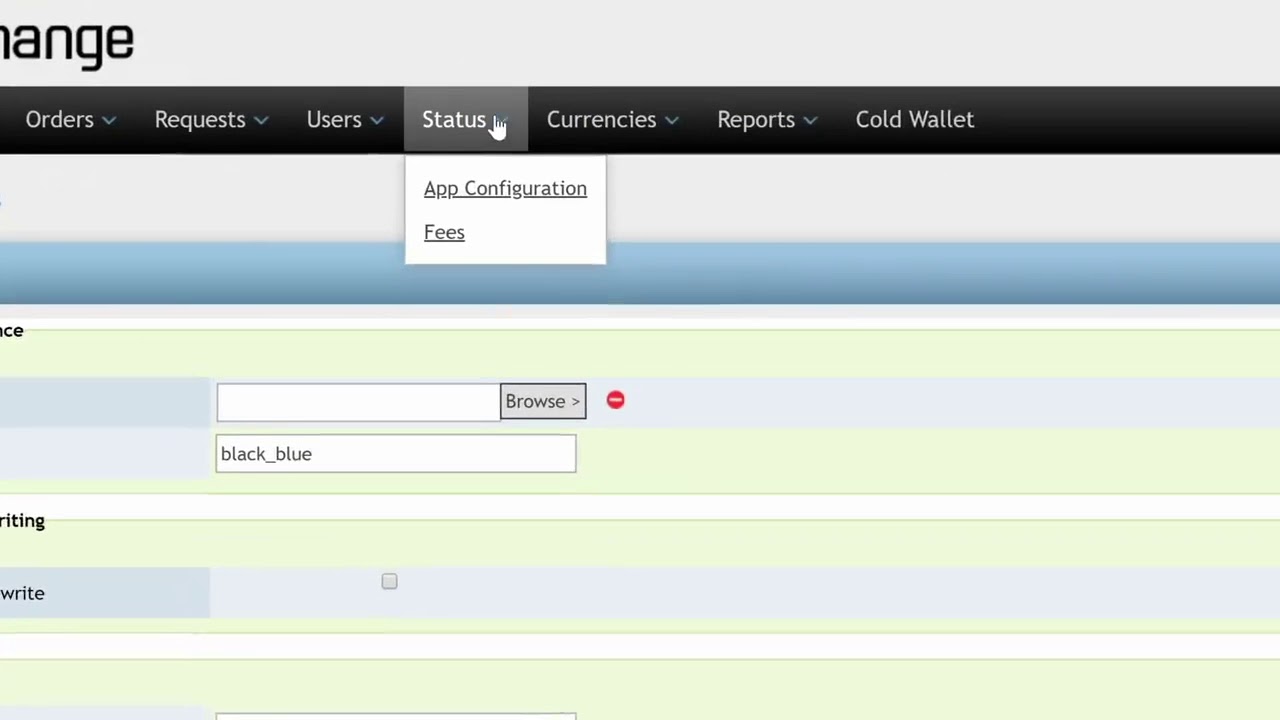Screen dimensions: 1280x720
Task: Click the red remove icon beside Browse
Action: tap(615, 400)
